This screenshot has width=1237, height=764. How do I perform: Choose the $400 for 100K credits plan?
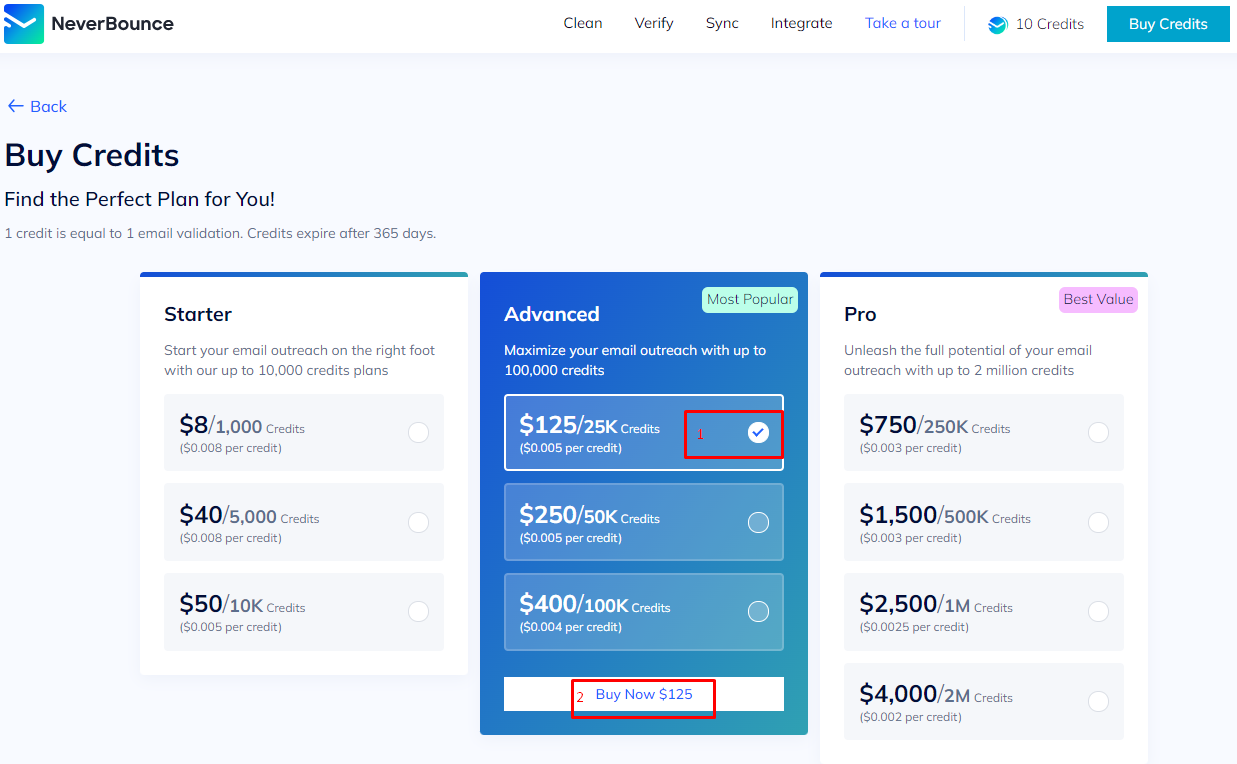(x=758, y=611)
